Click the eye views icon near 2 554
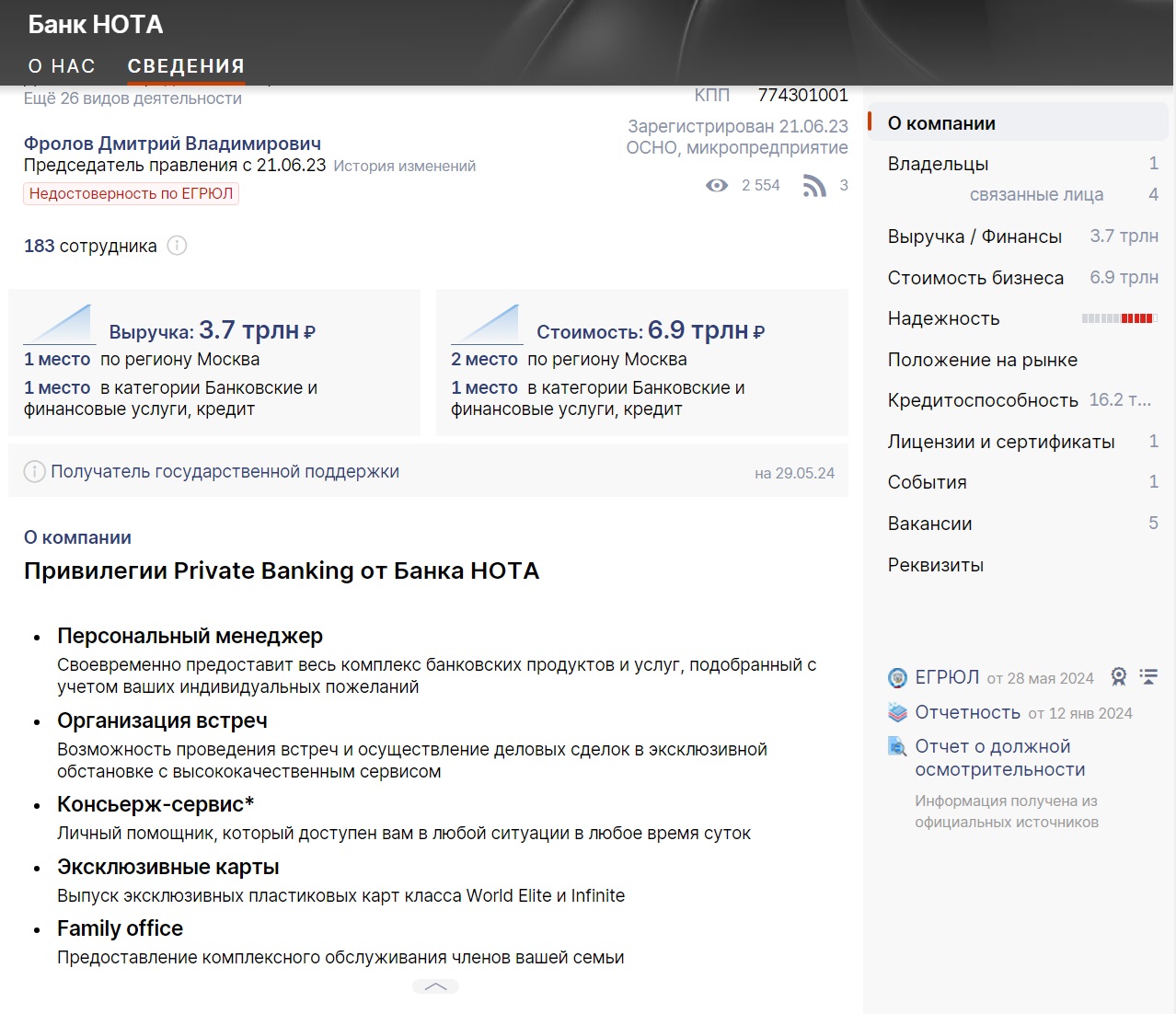 tap(717, 185)
